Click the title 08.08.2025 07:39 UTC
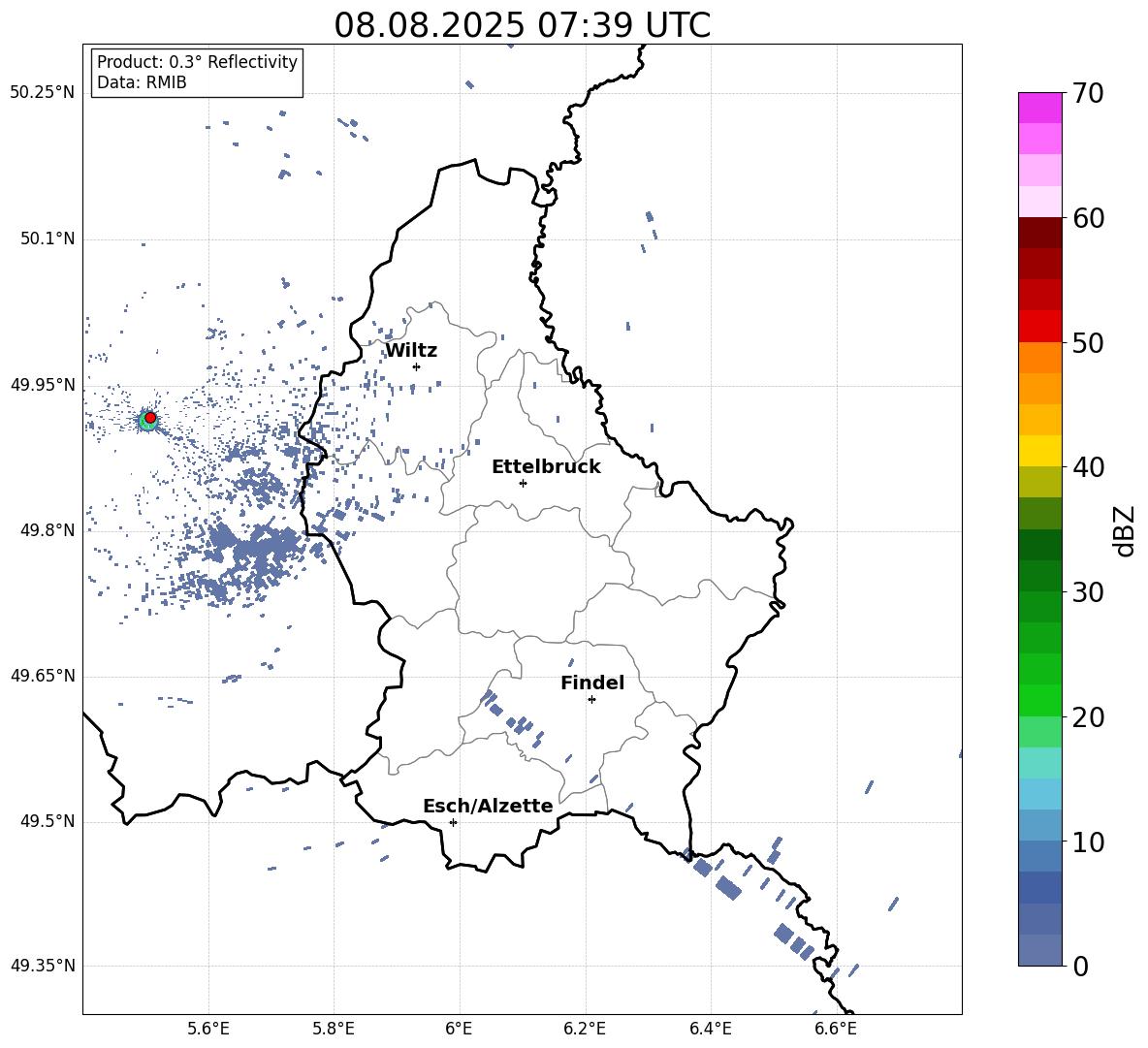This screenshot has height=1048, width=1148. [522, 25]
